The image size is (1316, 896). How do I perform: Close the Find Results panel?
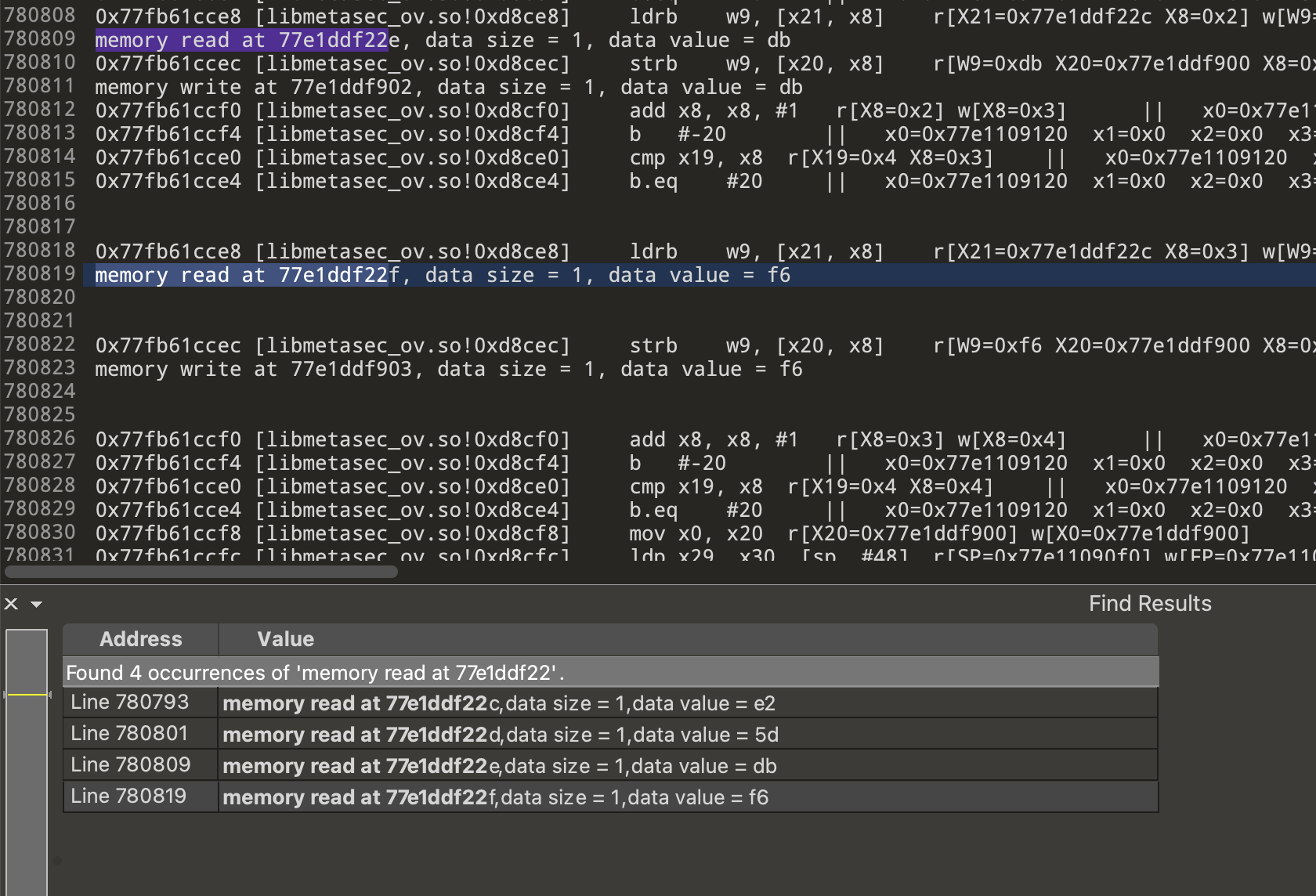click(11, 604)
